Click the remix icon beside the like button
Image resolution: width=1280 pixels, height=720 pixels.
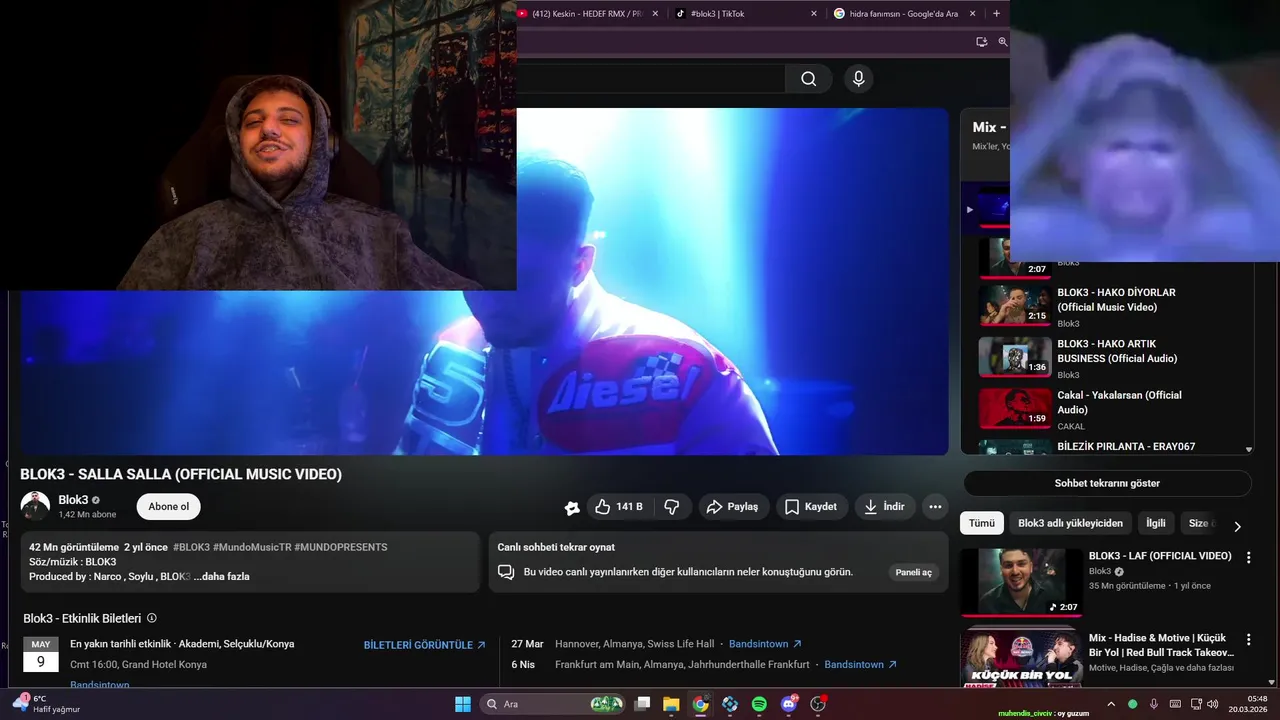pos(572,508)
